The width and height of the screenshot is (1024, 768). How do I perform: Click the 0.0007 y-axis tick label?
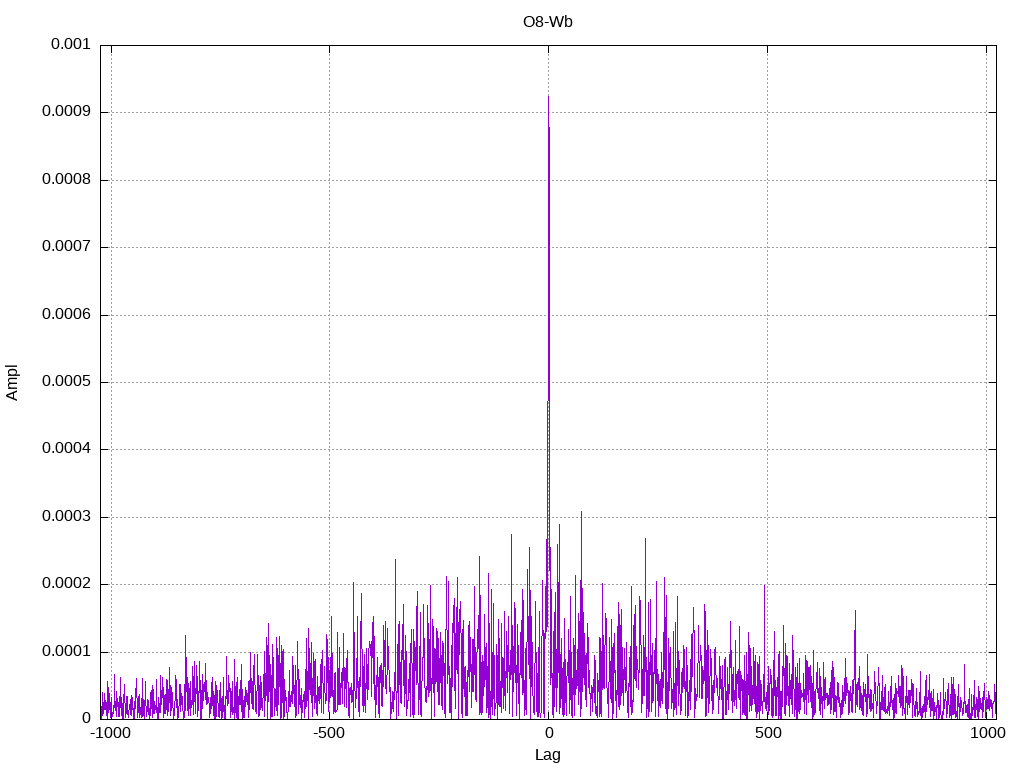(66, 247)
